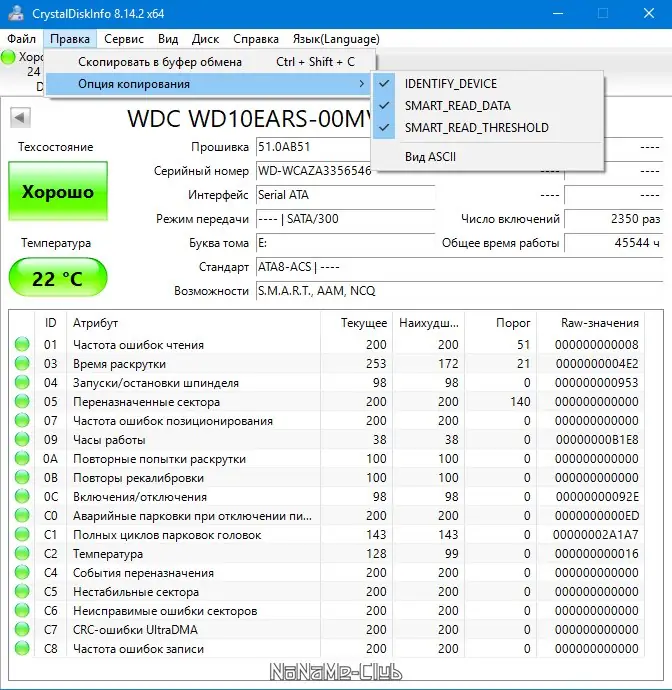Close the CrystalDiskInfo window

coord(649,13)
